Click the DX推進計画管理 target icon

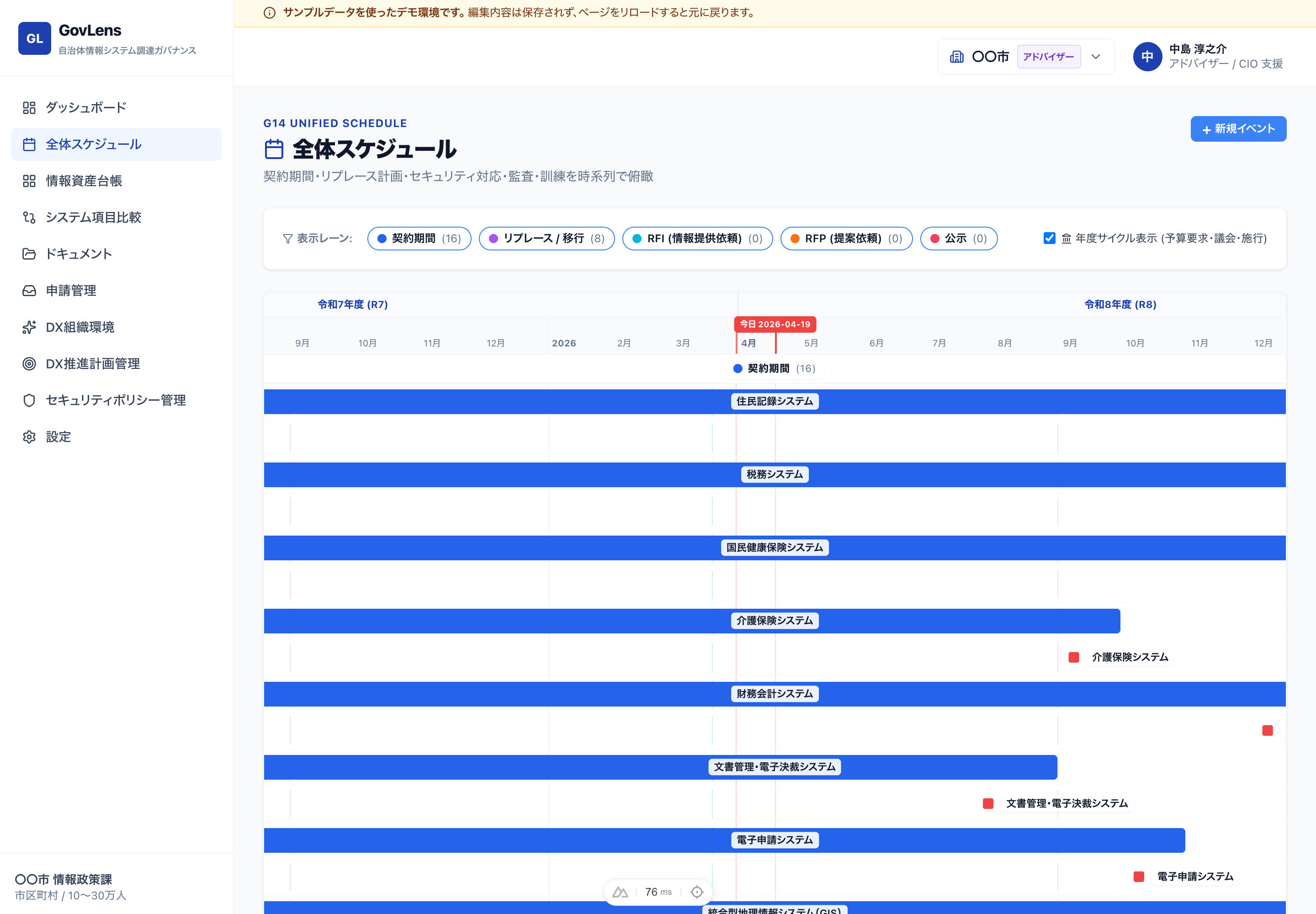coord(29,364)
